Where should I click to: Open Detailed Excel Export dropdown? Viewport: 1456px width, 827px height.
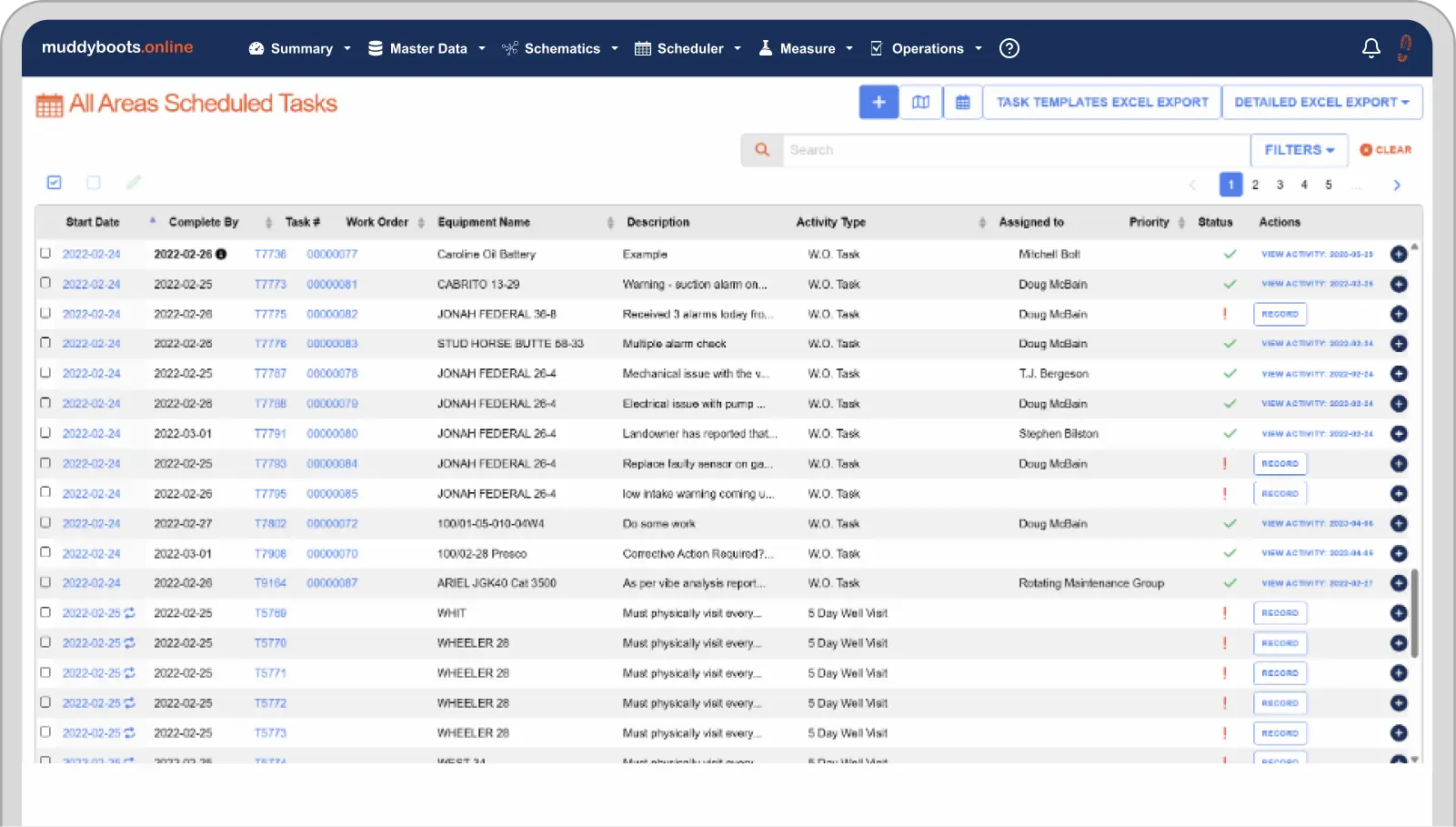(1321, 103)
